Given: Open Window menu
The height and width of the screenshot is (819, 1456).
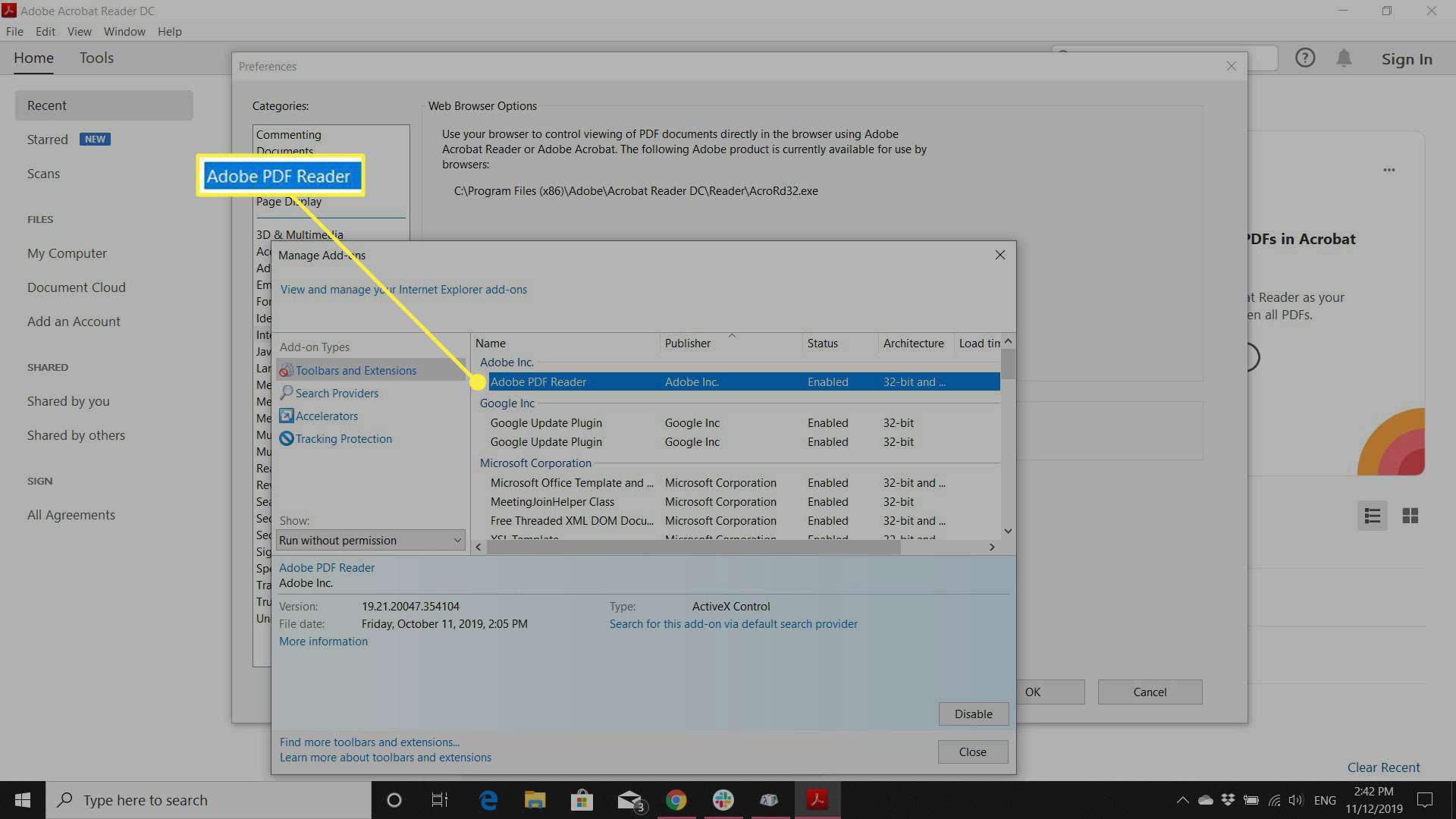Looking at the screenshot, I should click(x=124, y=31).
